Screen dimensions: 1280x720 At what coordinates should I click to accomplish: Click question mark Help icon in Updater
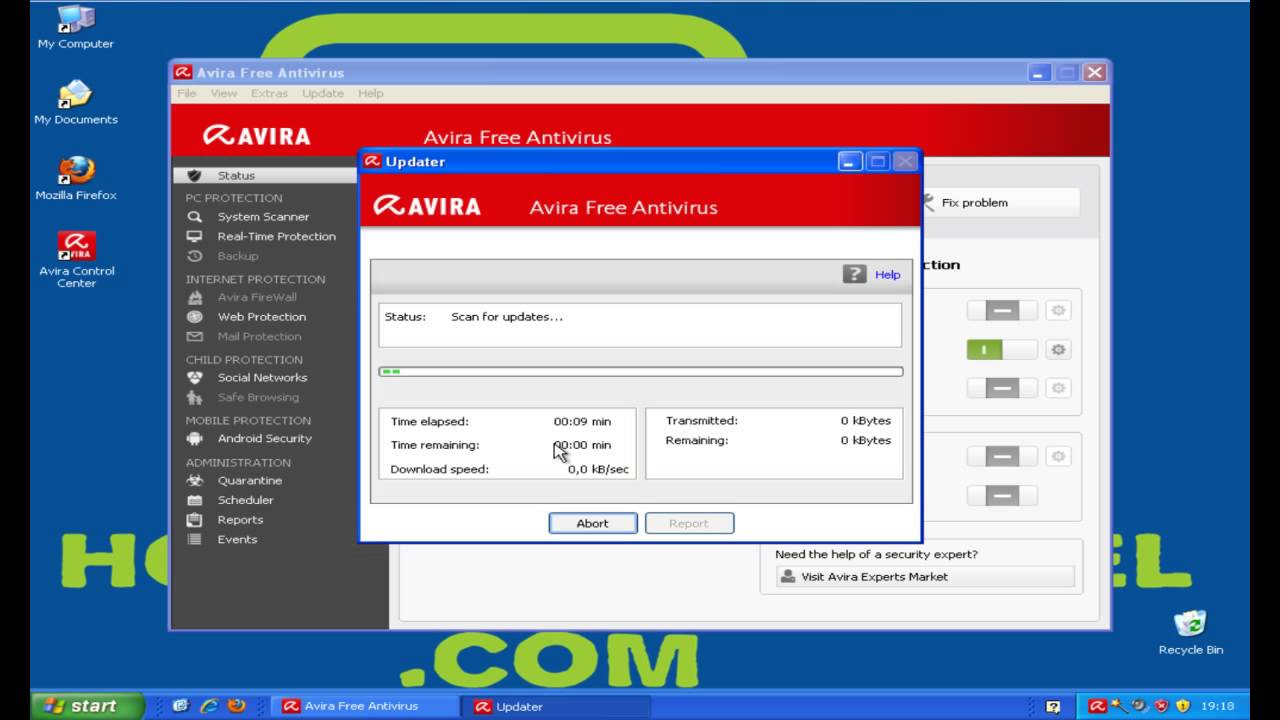pyautogui.click(x=854, y=274)
